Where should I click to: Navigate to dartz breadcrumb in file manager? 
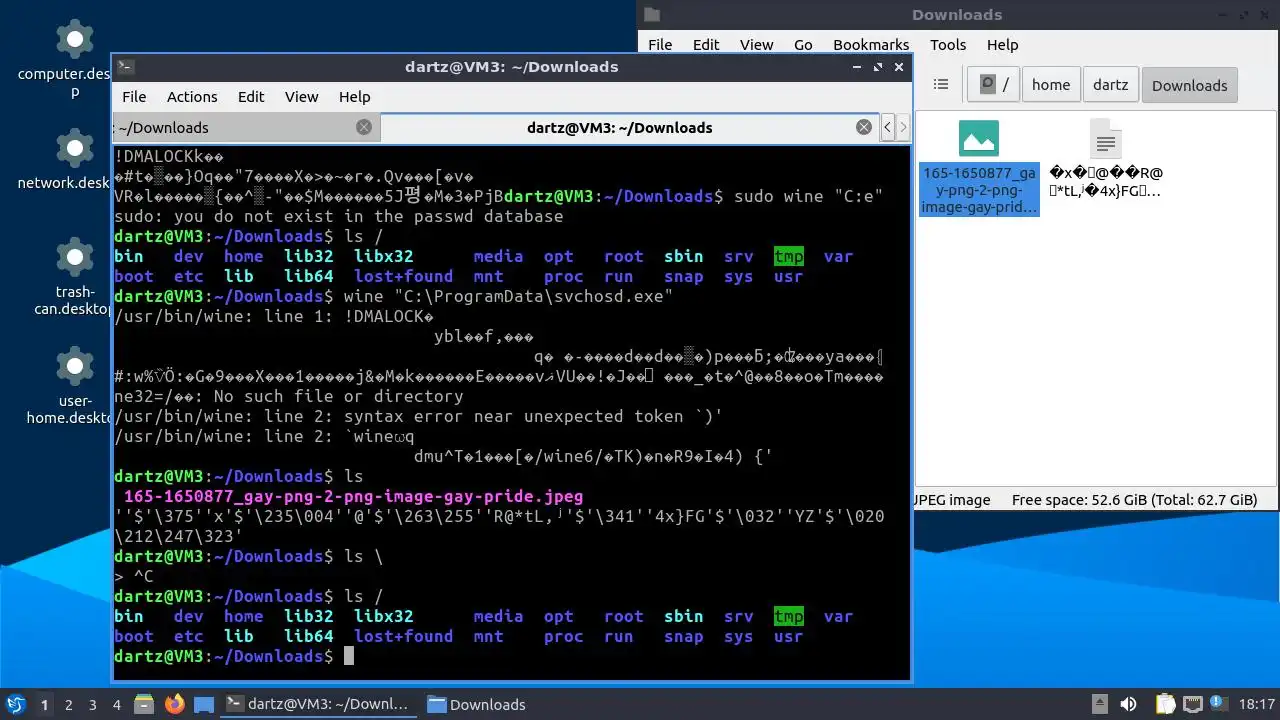pos(1111,85)
